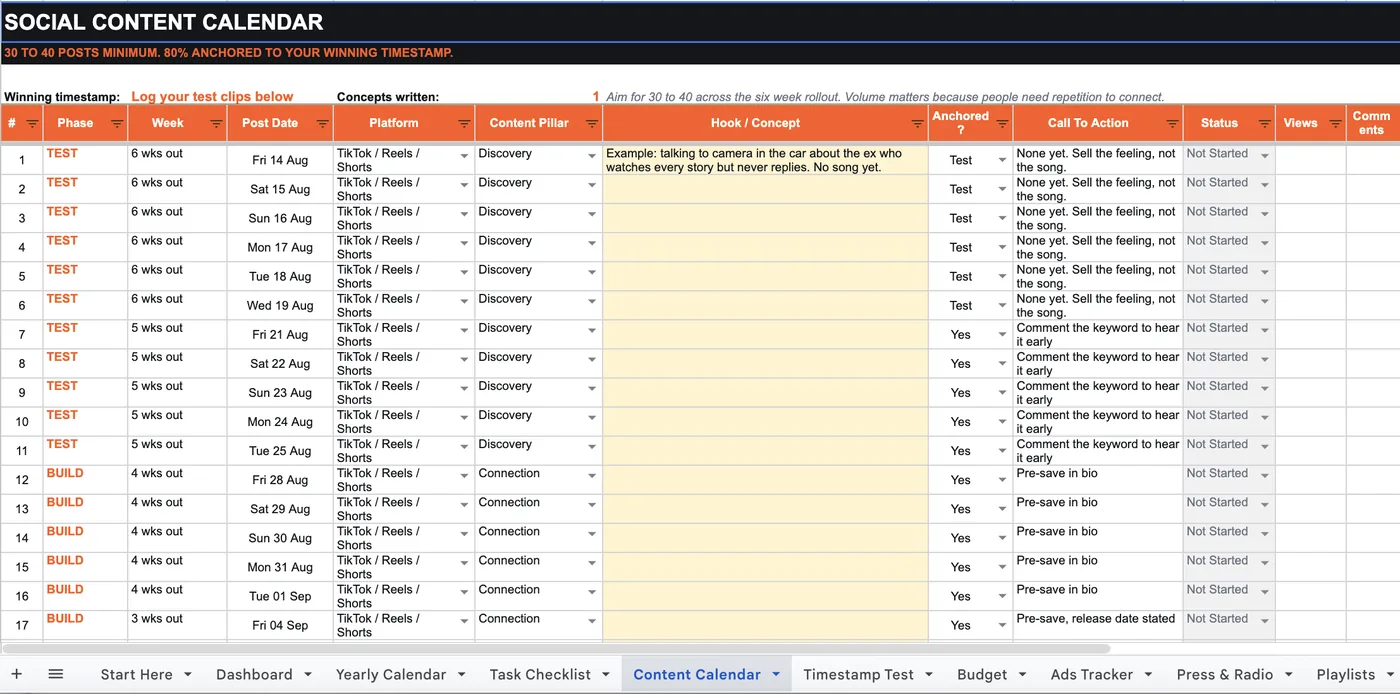Open the Status column filter icon

(x=1264, y=124)
